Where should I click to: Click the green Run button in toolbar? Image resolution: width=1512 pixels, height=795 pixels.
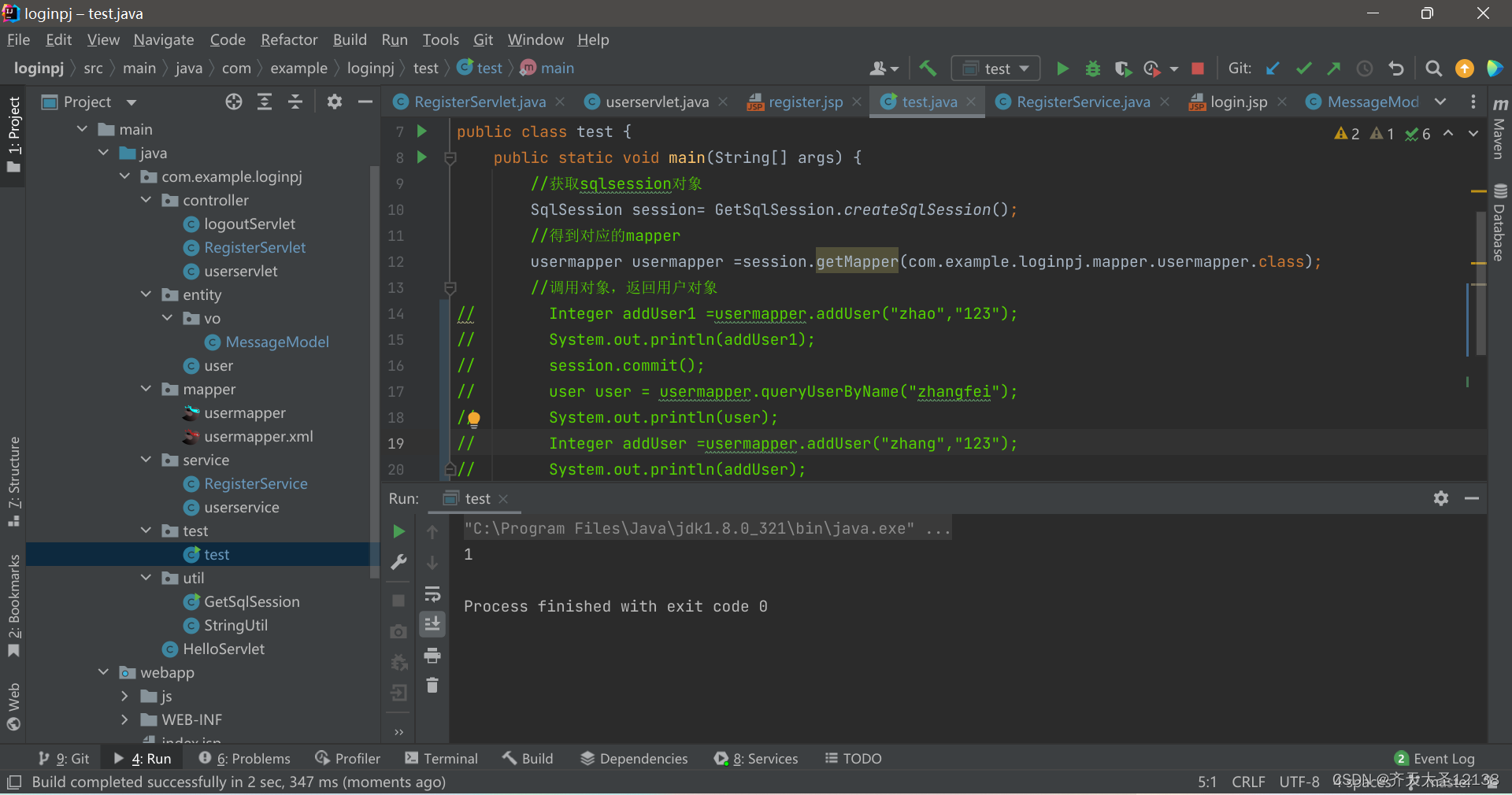[1062, 69]
